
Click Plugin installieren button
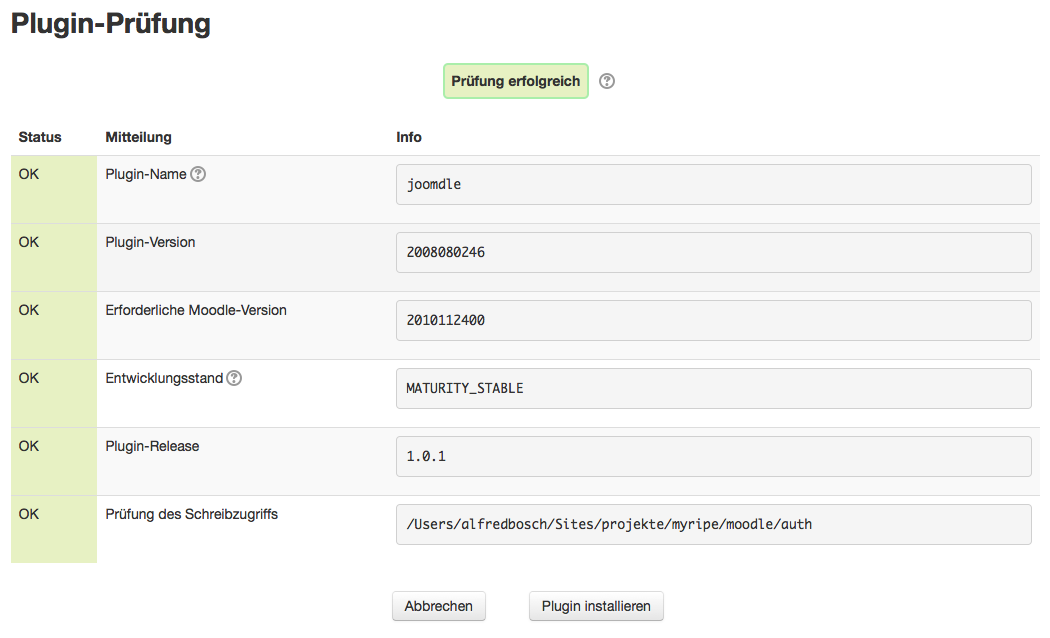[x=596, y=606]
